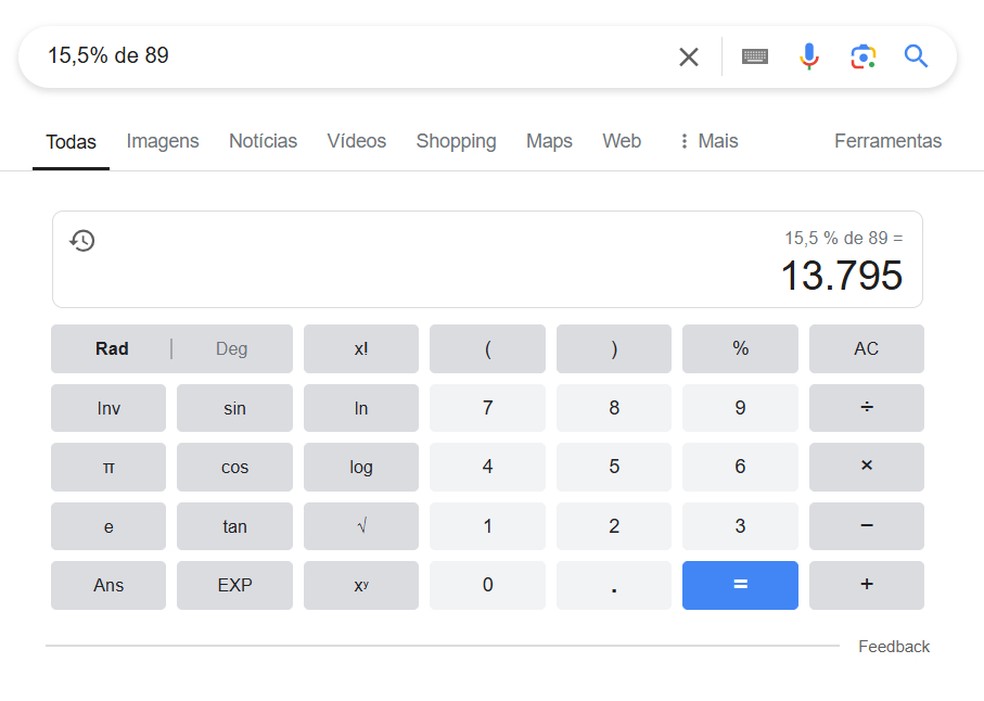The width and height of the screenshot is (984, 701).
Task: Open the on-screen keyboard icon
Action: [755, 57]
